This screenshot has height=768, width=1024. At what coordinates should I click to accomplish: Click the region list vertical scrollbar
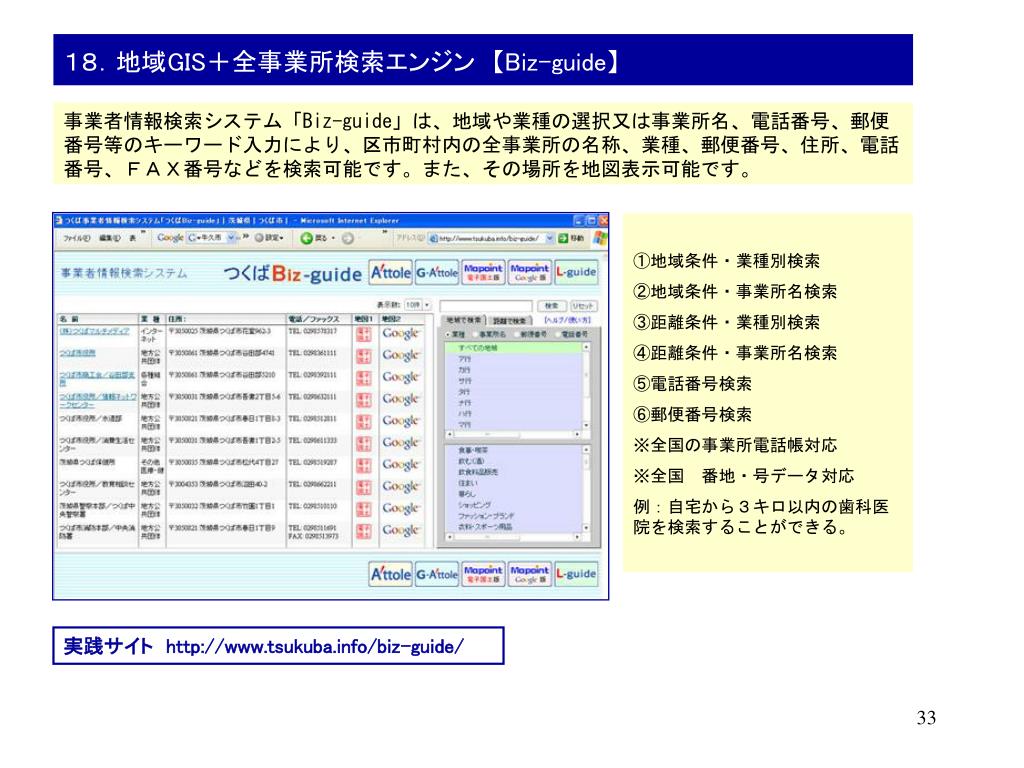pyautogui.click(x=586, y=386)
